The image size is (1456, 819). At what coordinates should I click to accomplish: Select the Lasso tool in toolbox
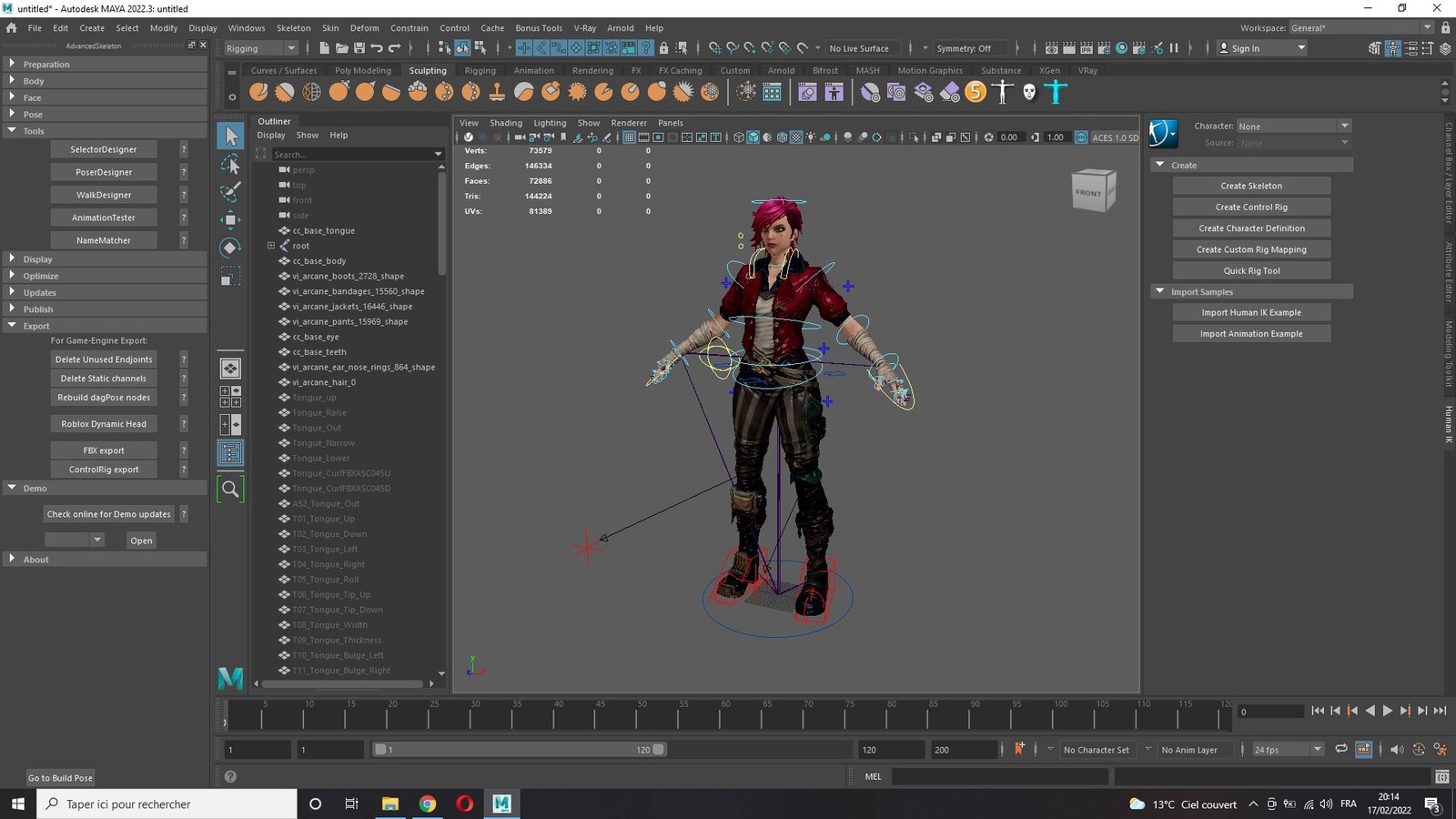pyautogui.click(x=231, y=165)
